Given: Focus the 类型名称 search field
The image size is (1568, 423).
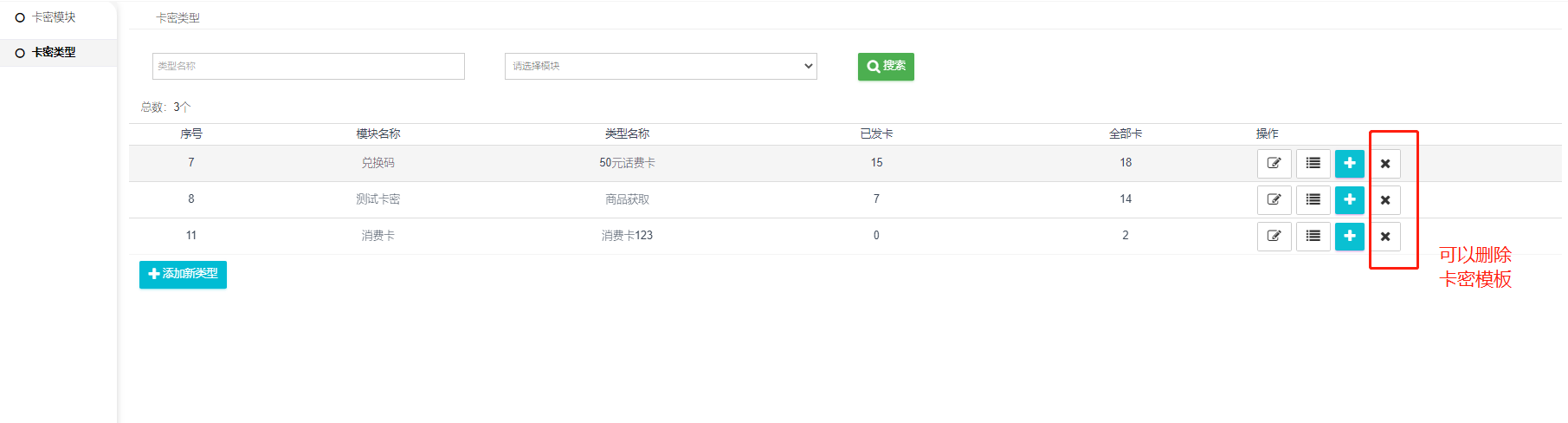Looking at the screenshot, I should pos(308,66).
